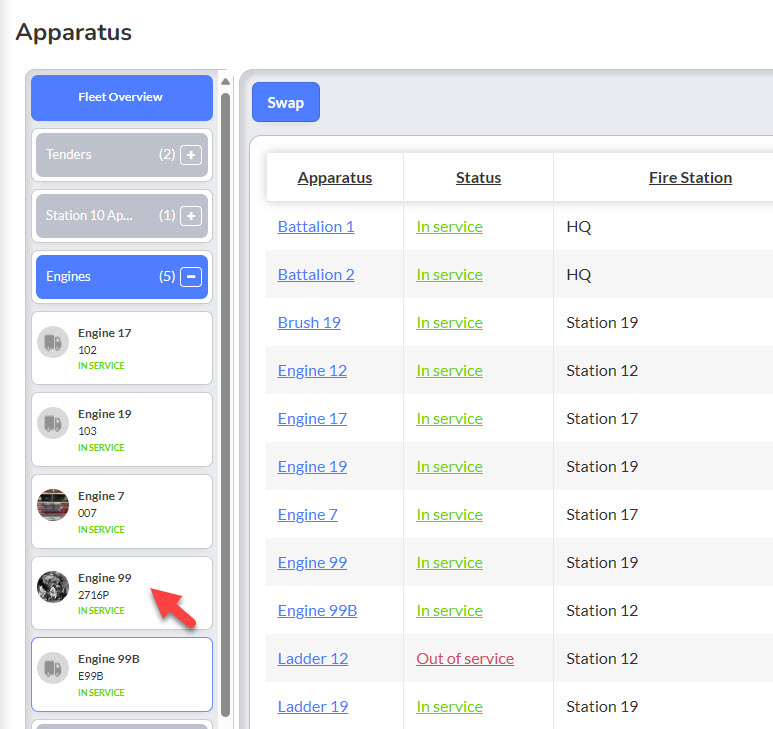Sort table by Fire Station column header
Screen dimensions: 773x729
690,177
